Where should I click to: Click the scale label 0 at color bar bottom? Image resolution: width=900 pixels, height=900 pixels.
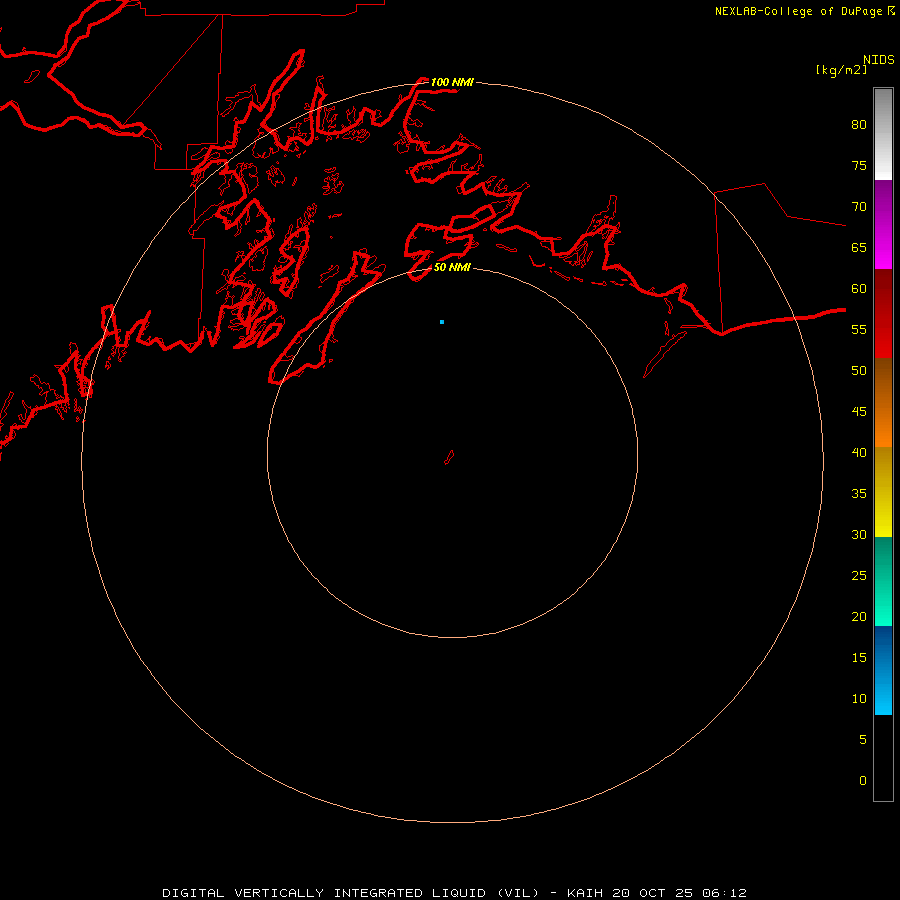(x=863, y=780)
